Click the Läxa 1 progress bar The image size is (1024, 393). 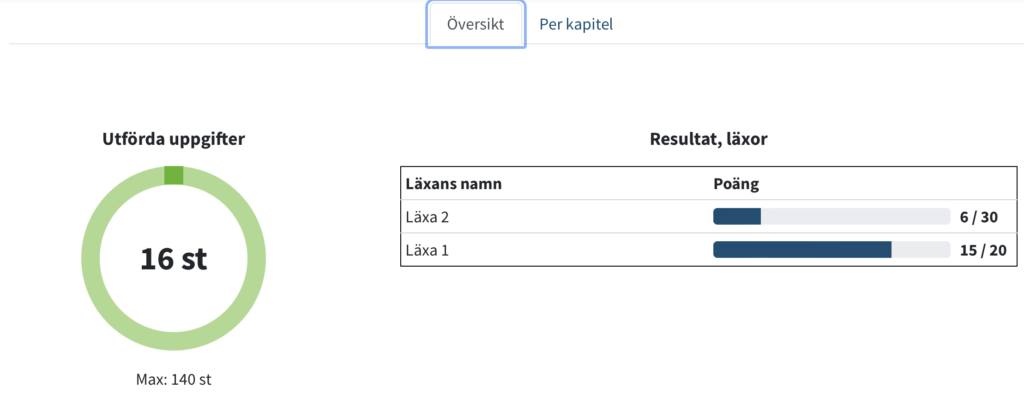pyautogui.click(x=831, y=249)
